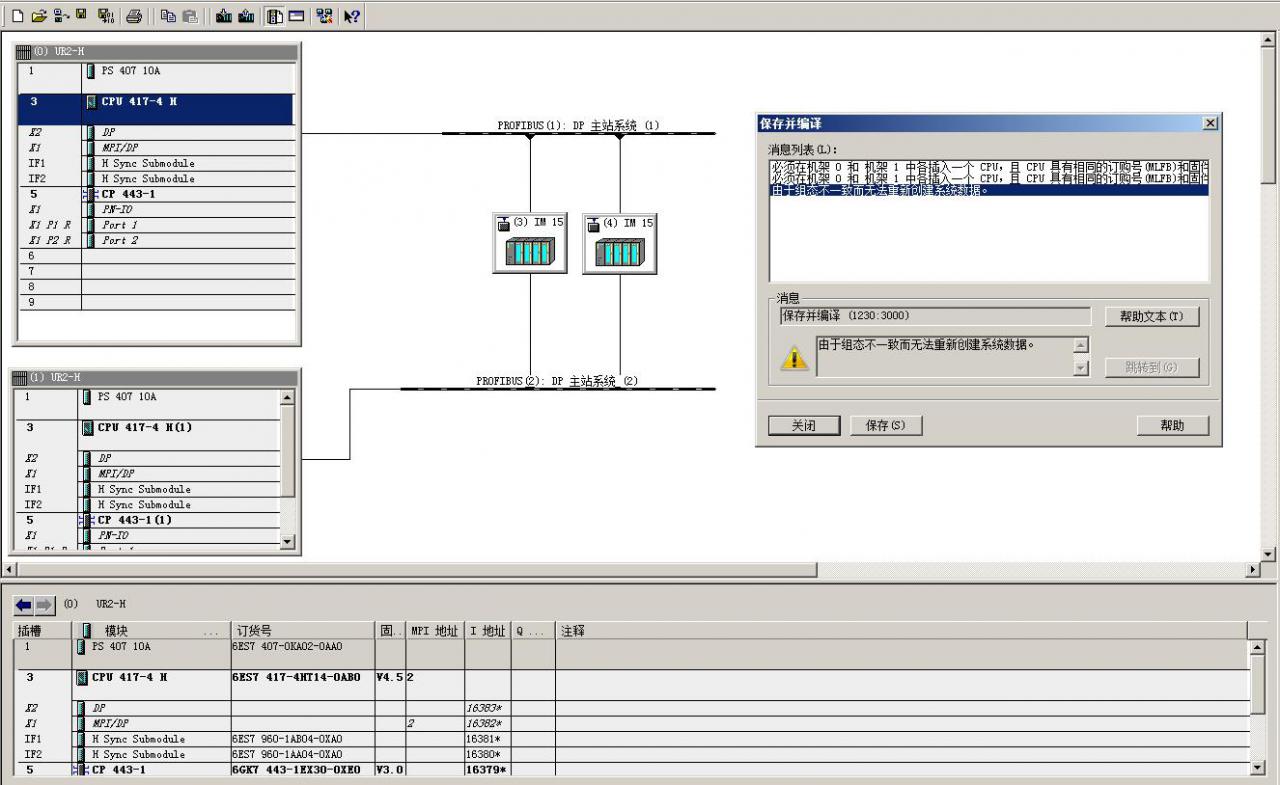Screen dimensions: 1280x785
Task: Click the Open station folder icon
Action: pos(39,16)
